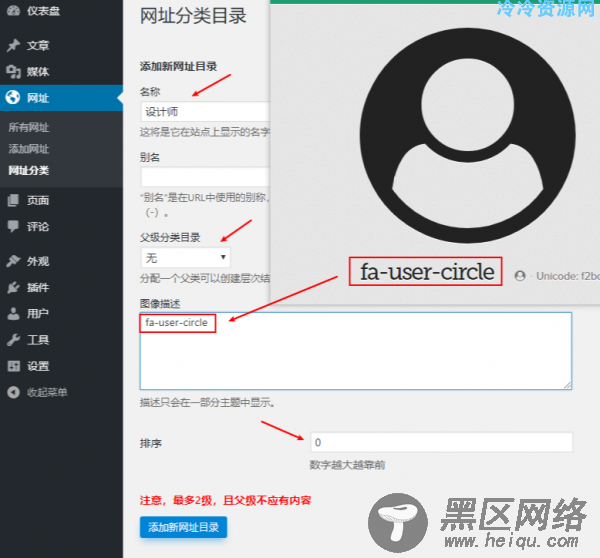Click the plug icon beside 插件
Image resolution: width=600 pixels, height=558 pixels.
(x=13, y=287)
